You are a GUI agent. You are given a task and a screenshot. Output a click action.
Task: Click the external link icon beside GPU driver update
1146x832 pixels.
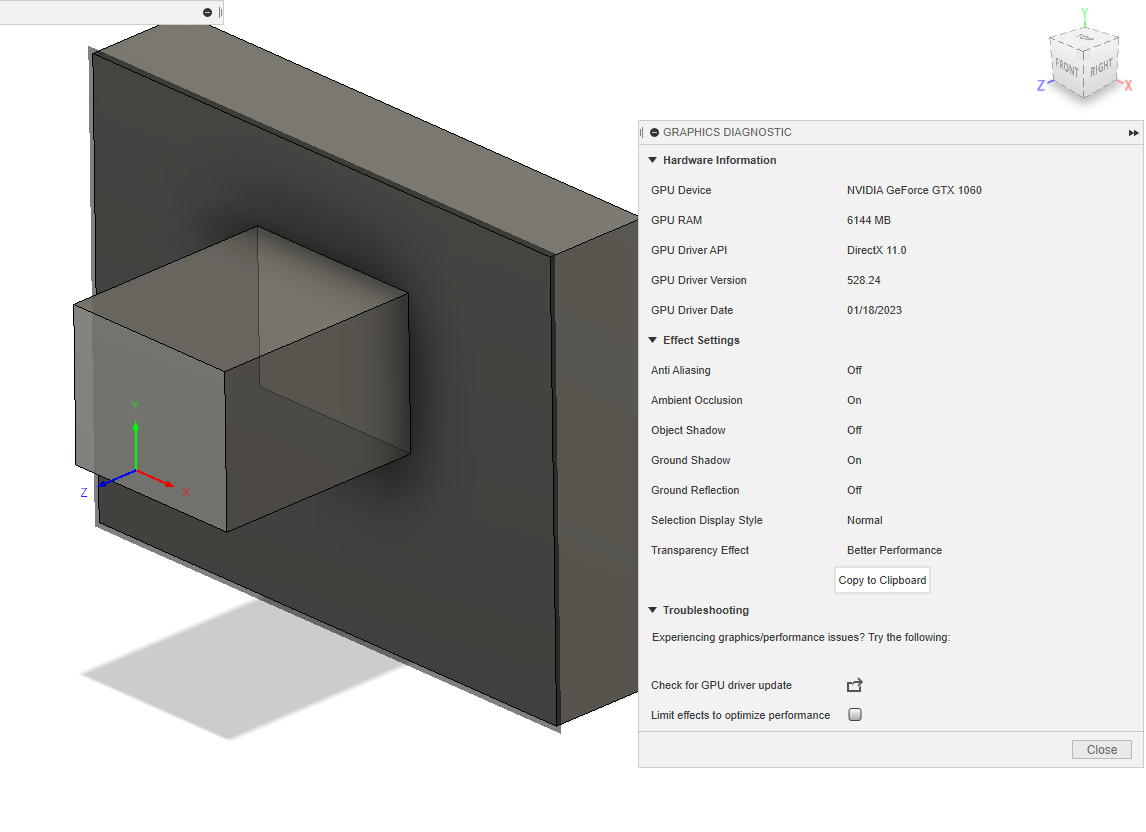click(854, 685)
